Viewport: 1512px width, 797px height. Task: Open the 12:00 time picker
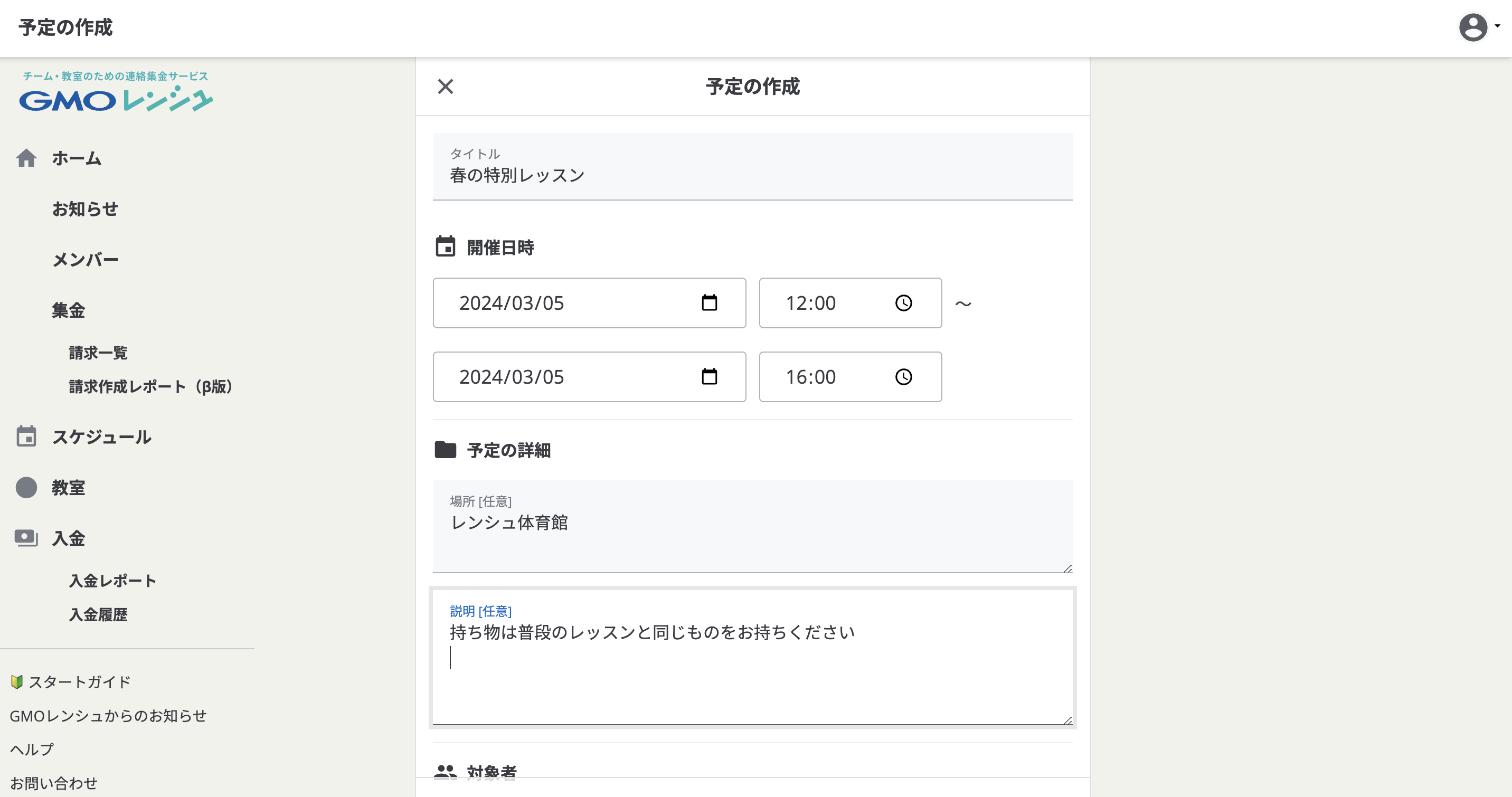click(x=903, y=303)
